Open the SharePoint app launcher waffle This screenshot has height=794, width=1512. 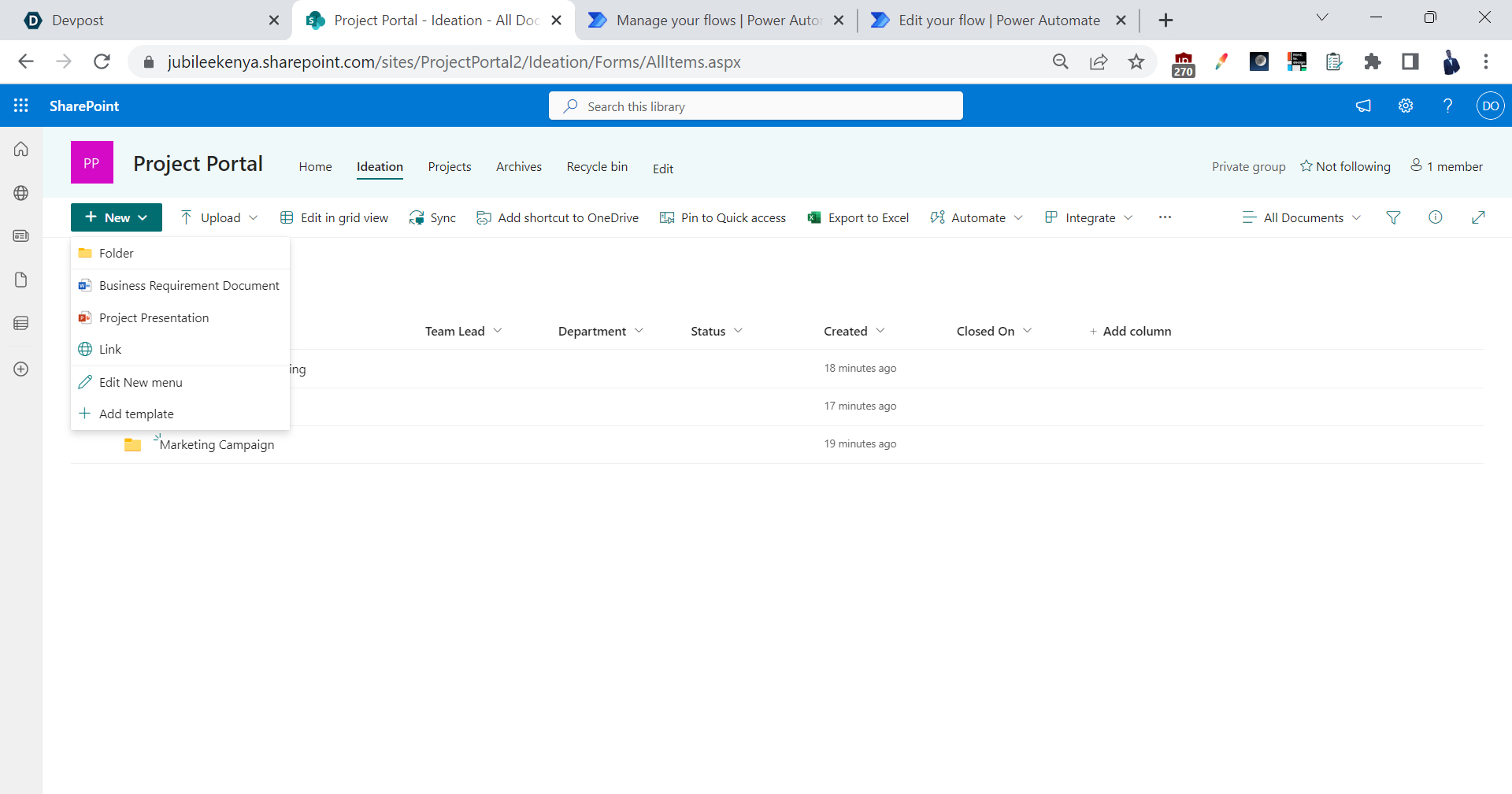click(21, 106)
